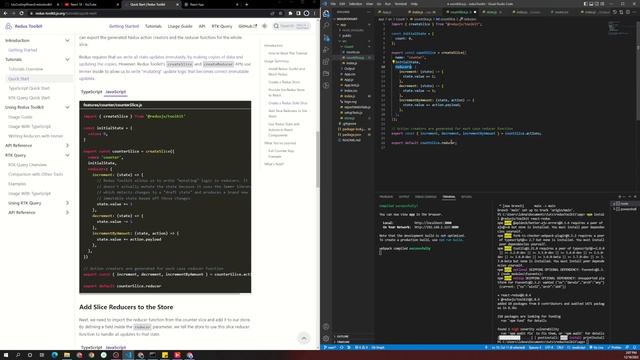Click the browser back arrow
Viewport: 640px width, 360px height.
click(x=5, y=13)
